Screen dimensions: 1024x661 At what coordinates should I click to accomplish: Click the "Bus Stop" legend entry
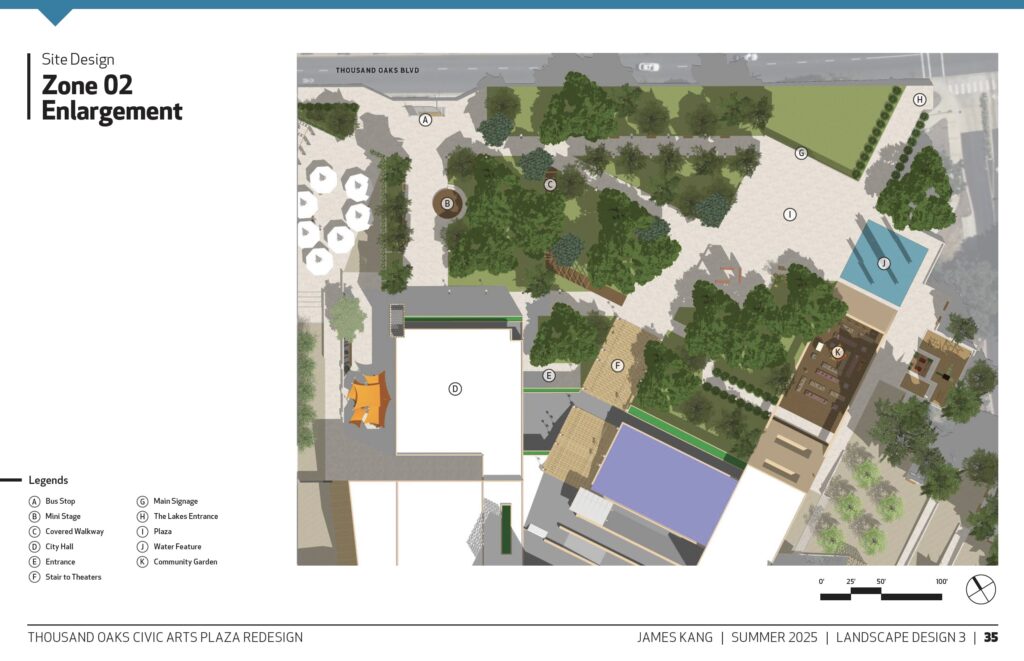(60, 501)
